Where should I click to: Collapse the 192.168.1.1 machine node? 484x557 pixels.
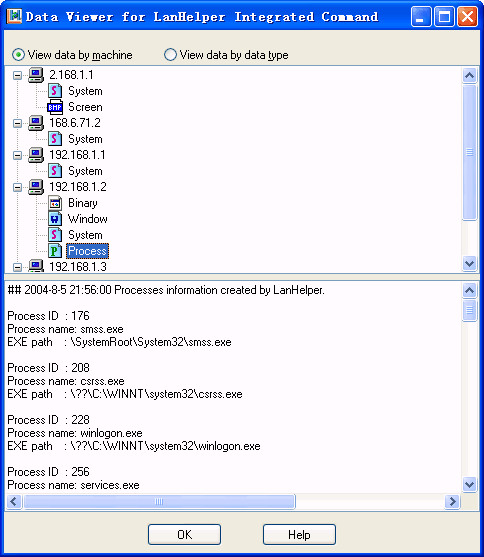pos(17,155)
